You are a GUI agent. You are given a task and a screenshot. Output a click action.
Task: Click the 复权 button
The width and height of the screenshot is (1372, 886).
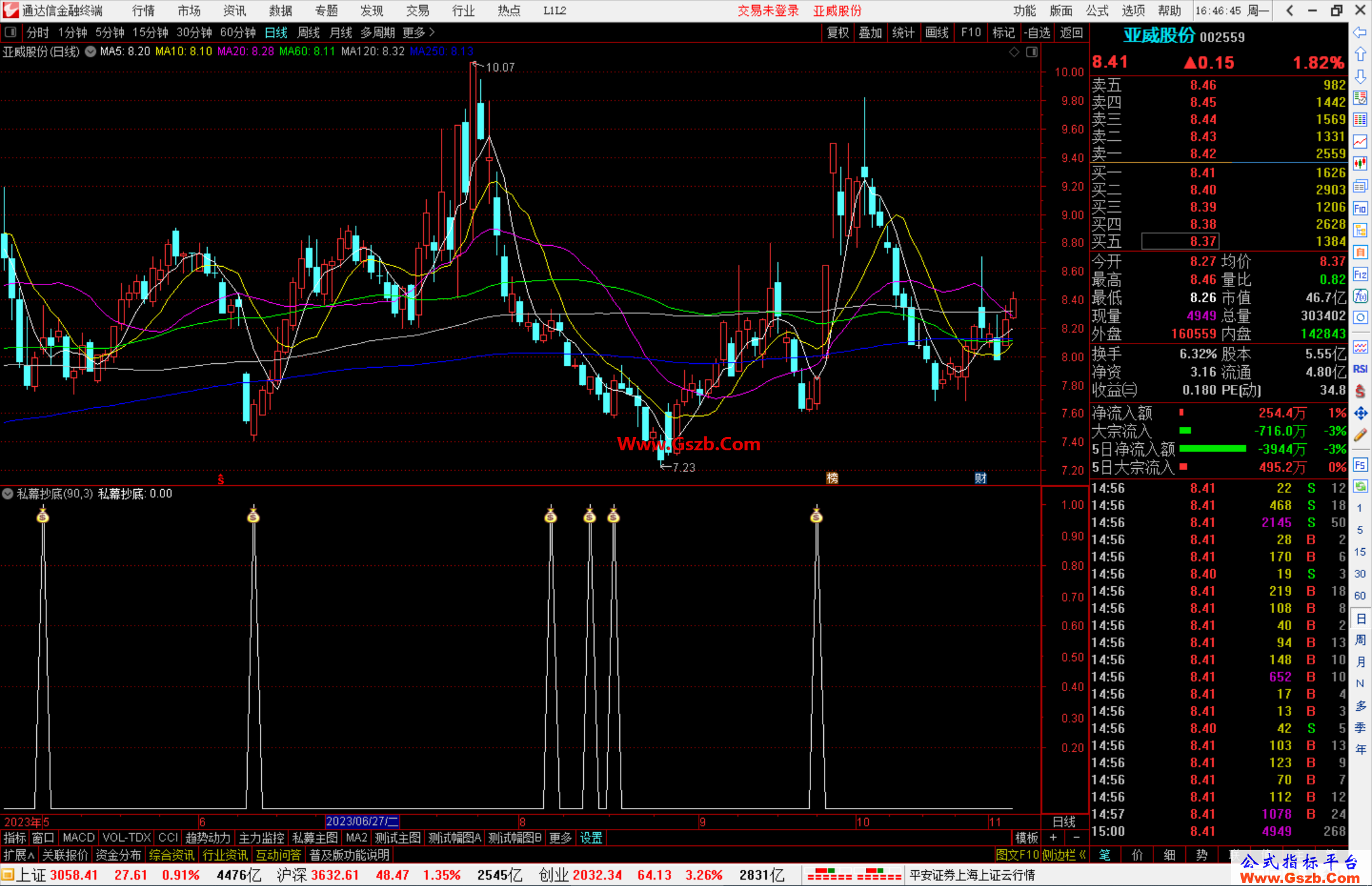click(x=838, y=32)
